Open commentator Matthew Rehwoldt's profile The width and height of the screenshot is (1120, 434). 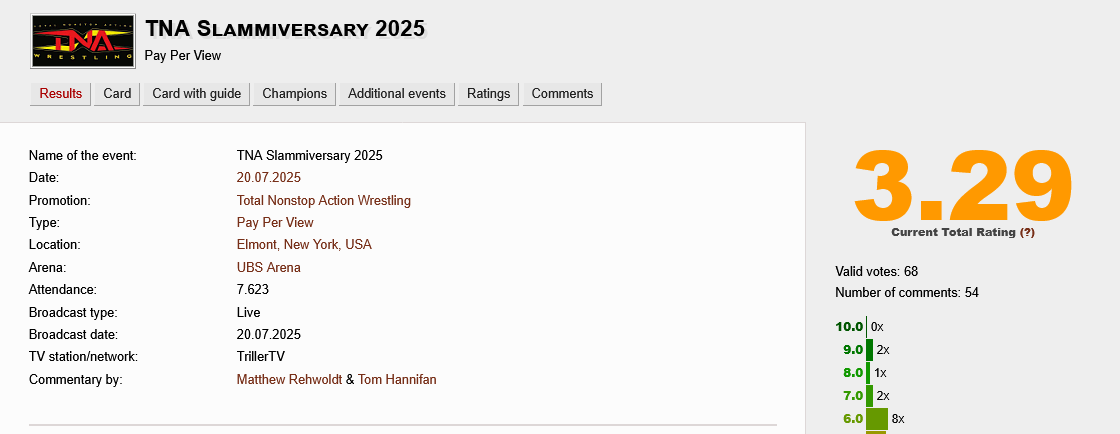[289, 380]
